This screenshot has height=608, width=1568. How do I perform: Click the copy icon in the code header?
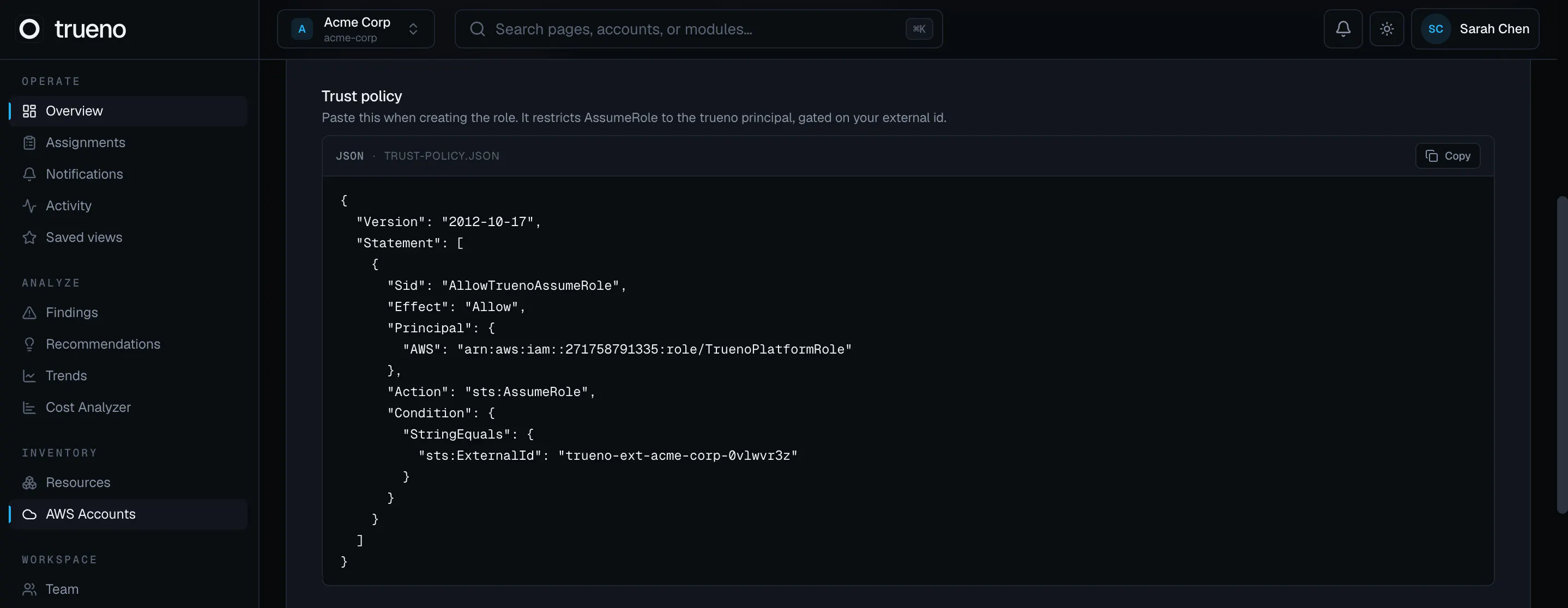pos(1431,156)
